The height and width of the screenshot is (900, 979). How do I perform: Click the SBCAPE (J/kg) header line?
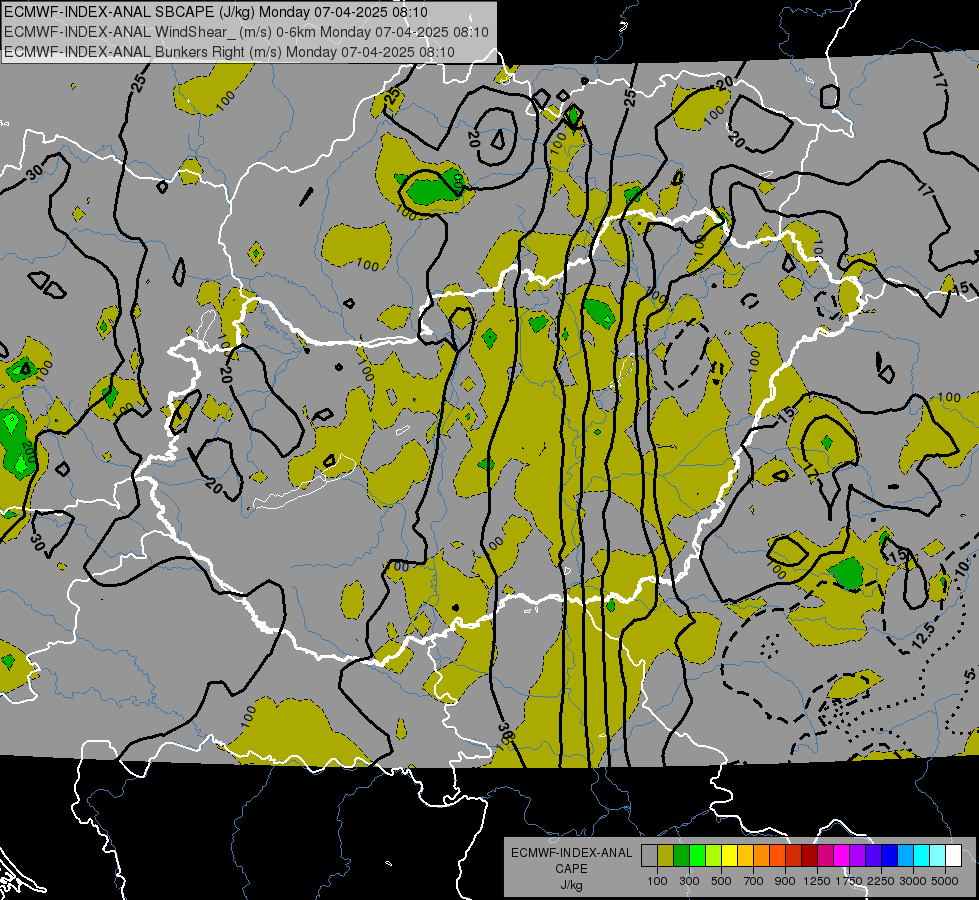(x=216, y=12)
